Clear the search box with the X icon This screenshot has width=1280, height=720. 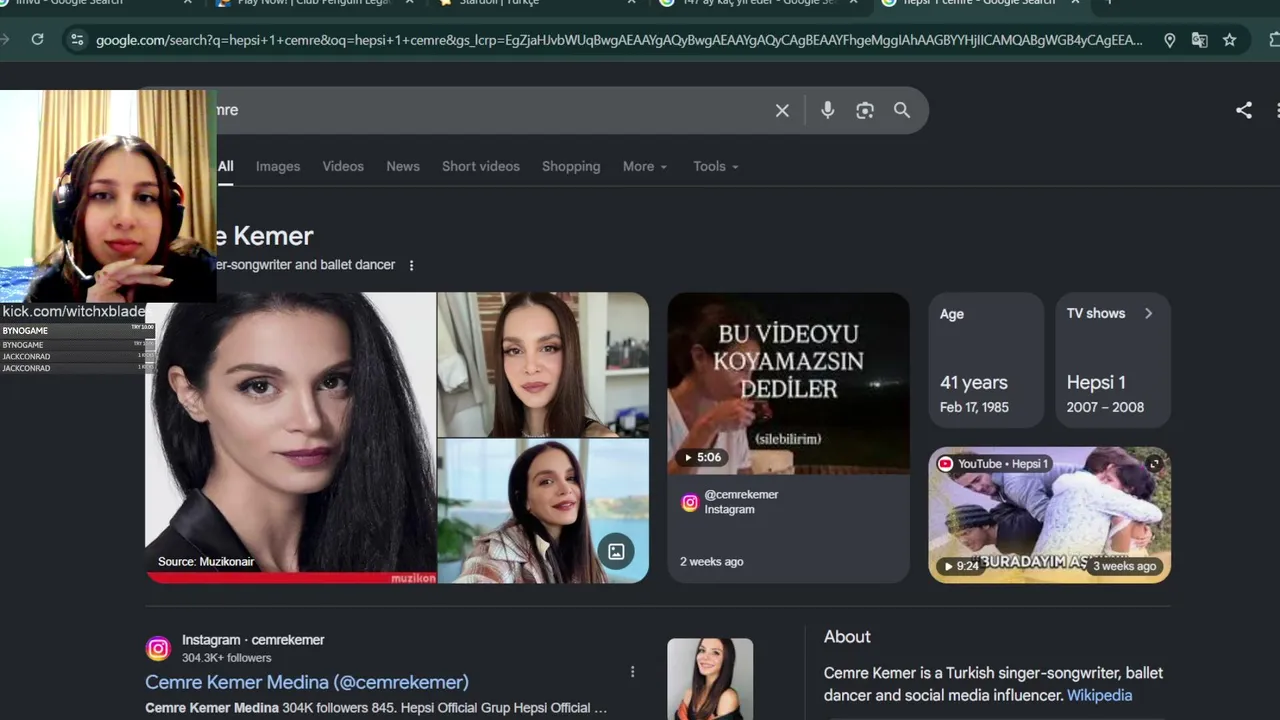782,110
